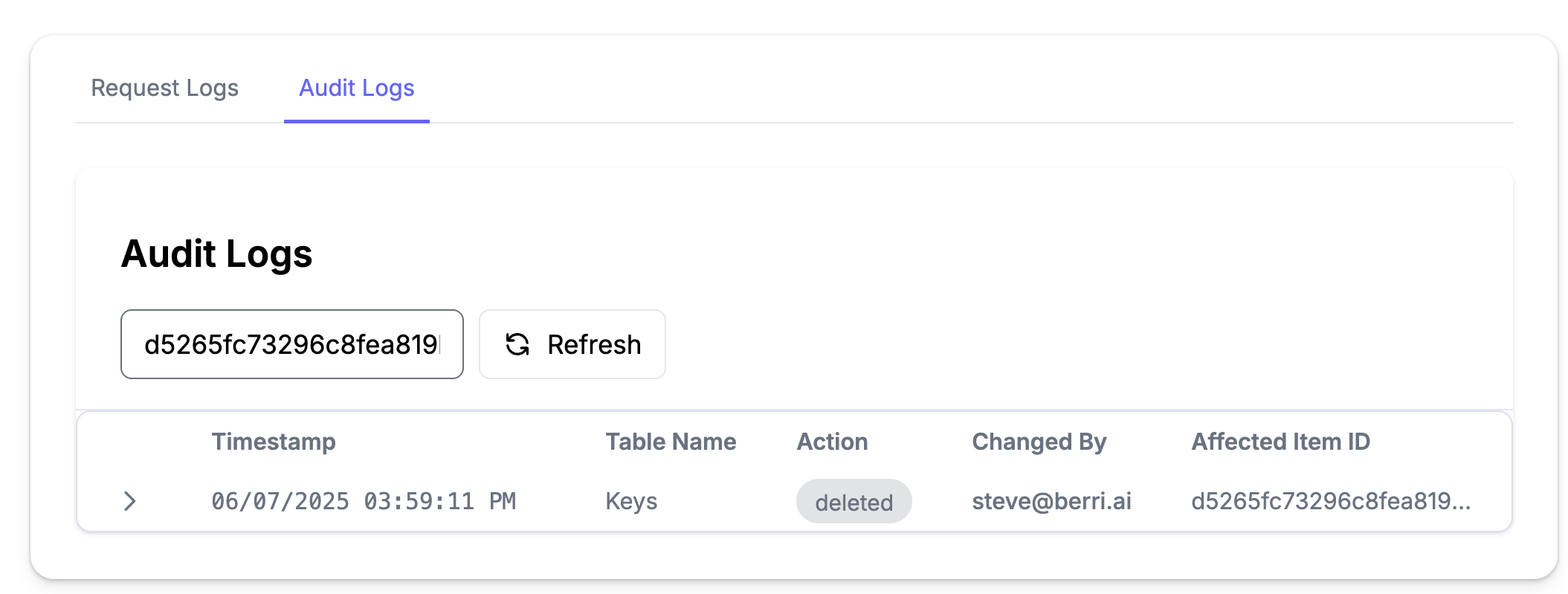The width and height of the screenshot is (1568, 594).
Task: Select the Audit Logs tab
Action: [356, 88]
